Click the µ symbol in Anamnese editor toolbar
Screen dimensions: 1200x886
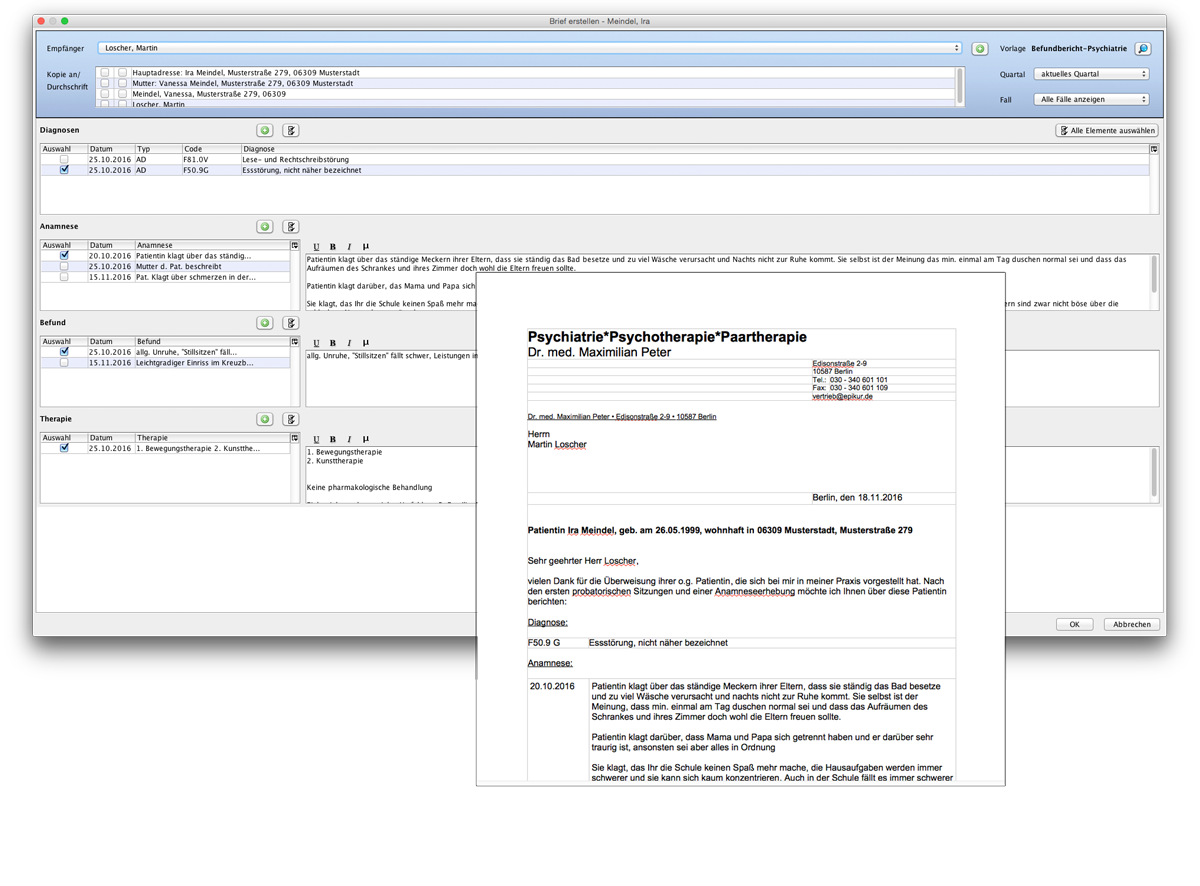click(x=366, y=246)
